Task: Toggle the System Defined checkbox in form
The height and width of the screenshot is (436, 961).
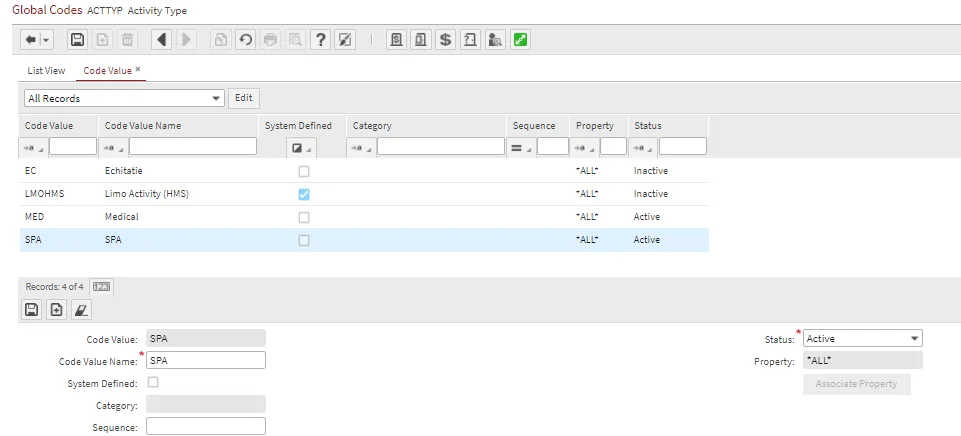Action: [x=153, y=382]
